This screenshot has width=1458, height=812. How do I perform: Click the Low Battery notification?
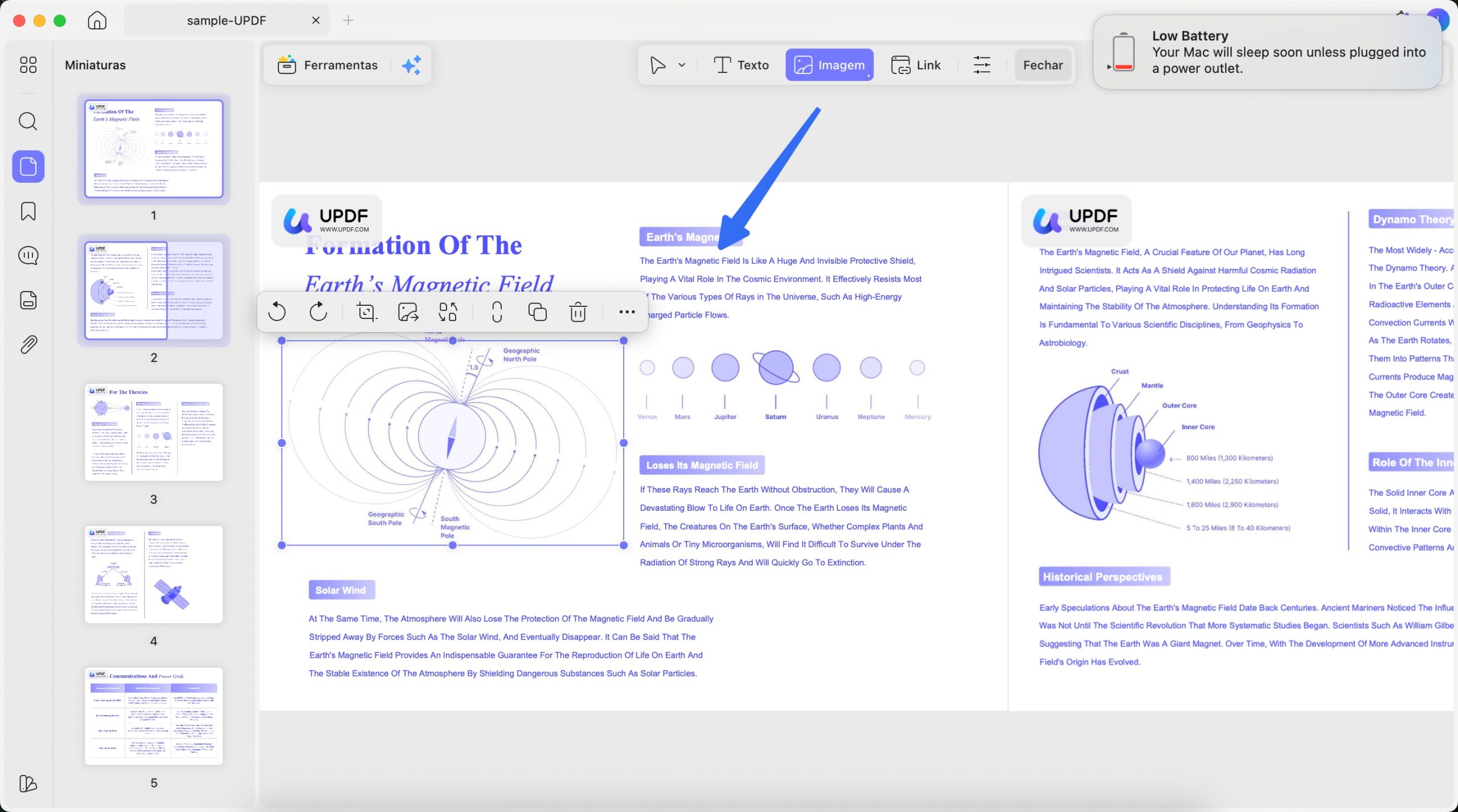1268,52
